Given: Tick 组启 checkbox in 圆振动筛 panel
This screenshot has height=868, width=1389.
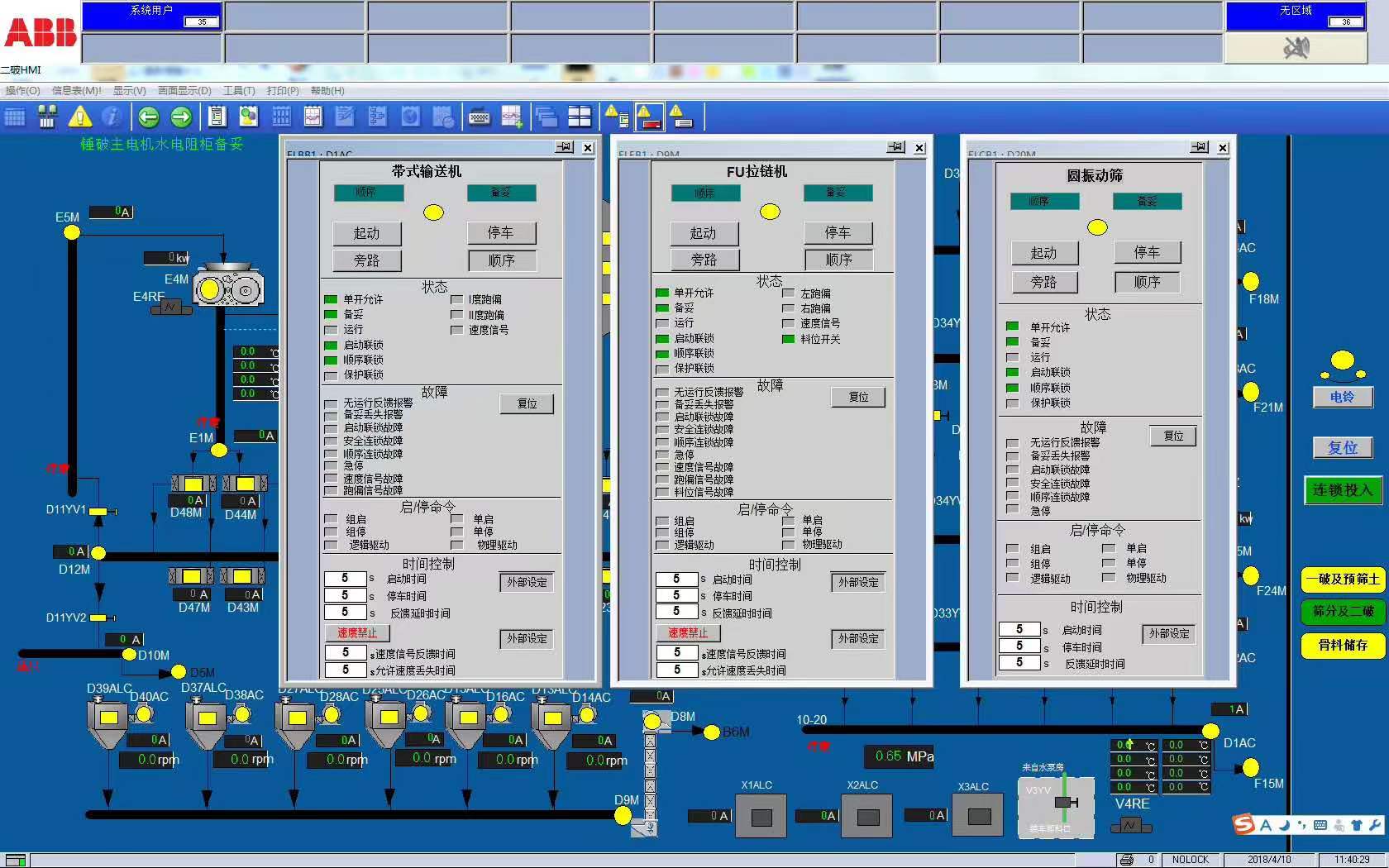Looking at the screenshot, I should coord(1012,549).
